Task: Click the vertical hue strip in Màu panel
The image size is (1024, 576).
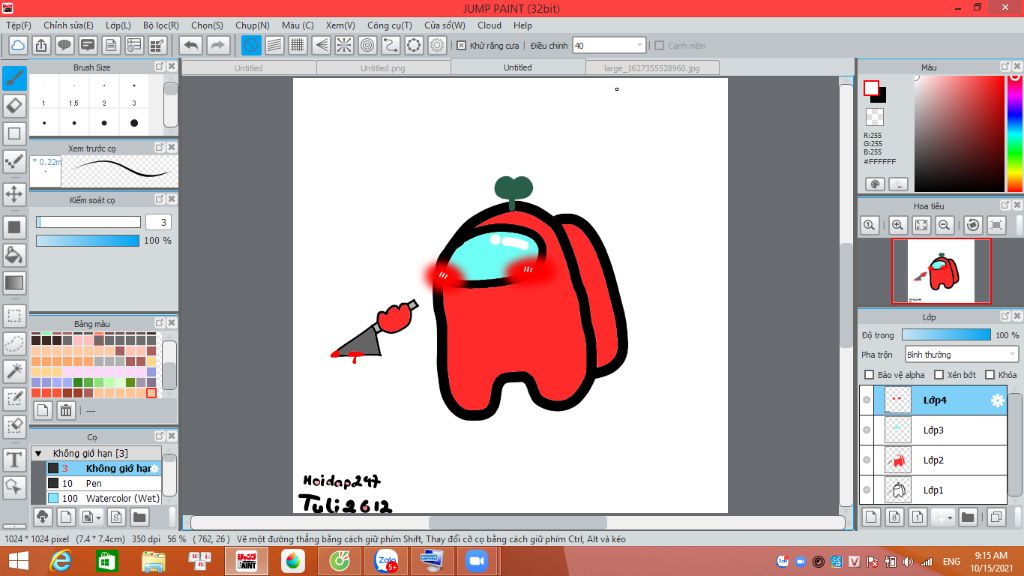Action: click(1015, 133)
